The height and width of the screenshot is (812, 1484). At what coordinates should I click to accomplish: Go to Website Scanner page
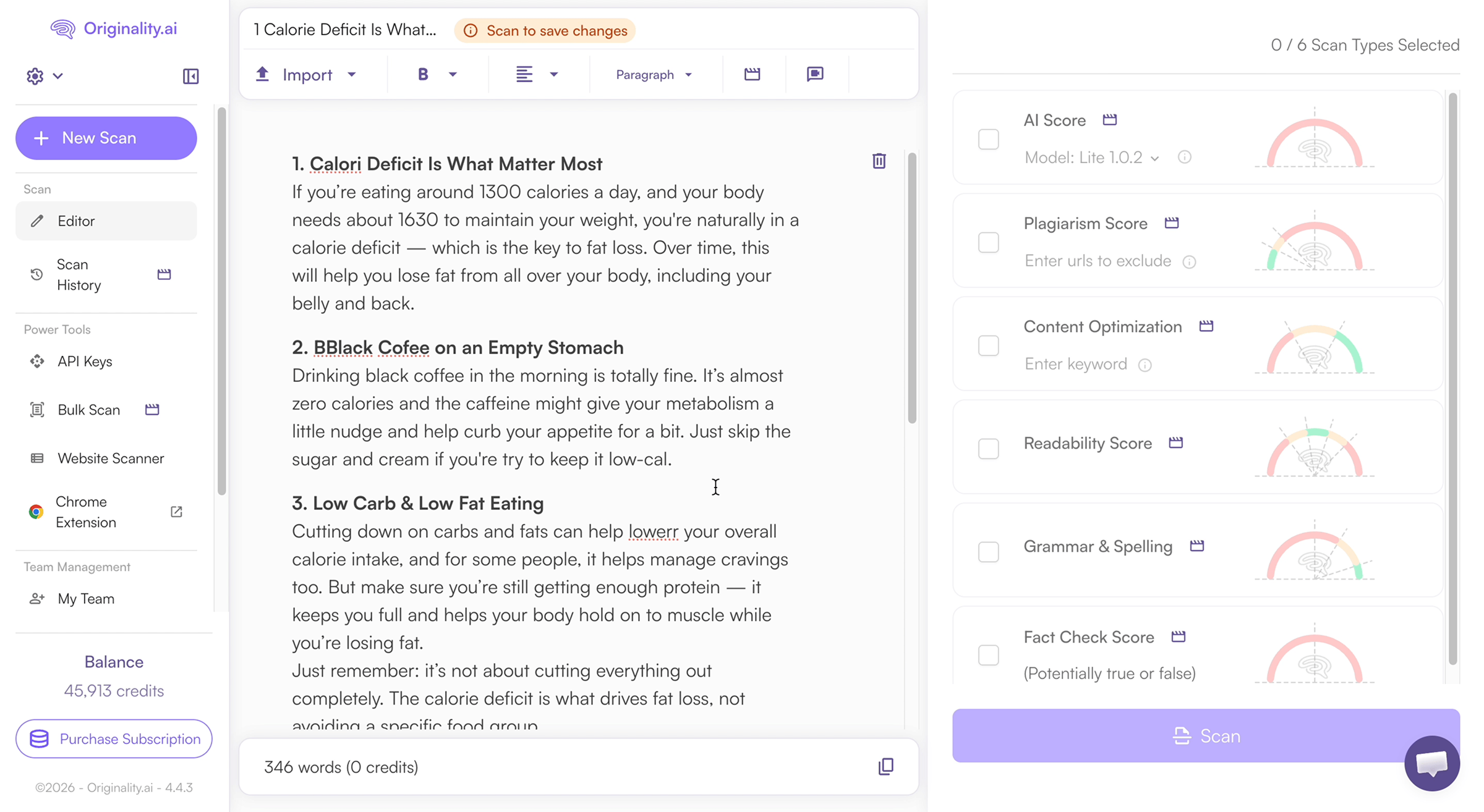111,459
